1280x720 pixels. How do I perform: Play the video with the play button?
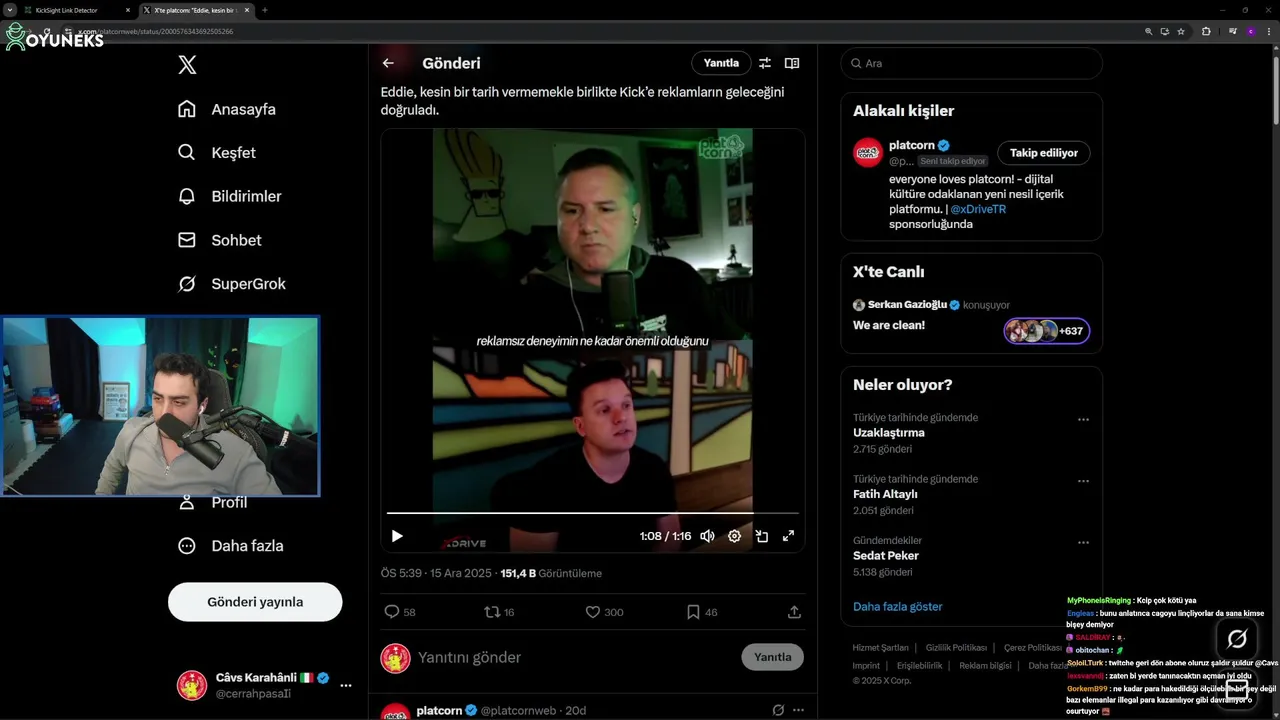pyautogui.click(x=397, y=536)
